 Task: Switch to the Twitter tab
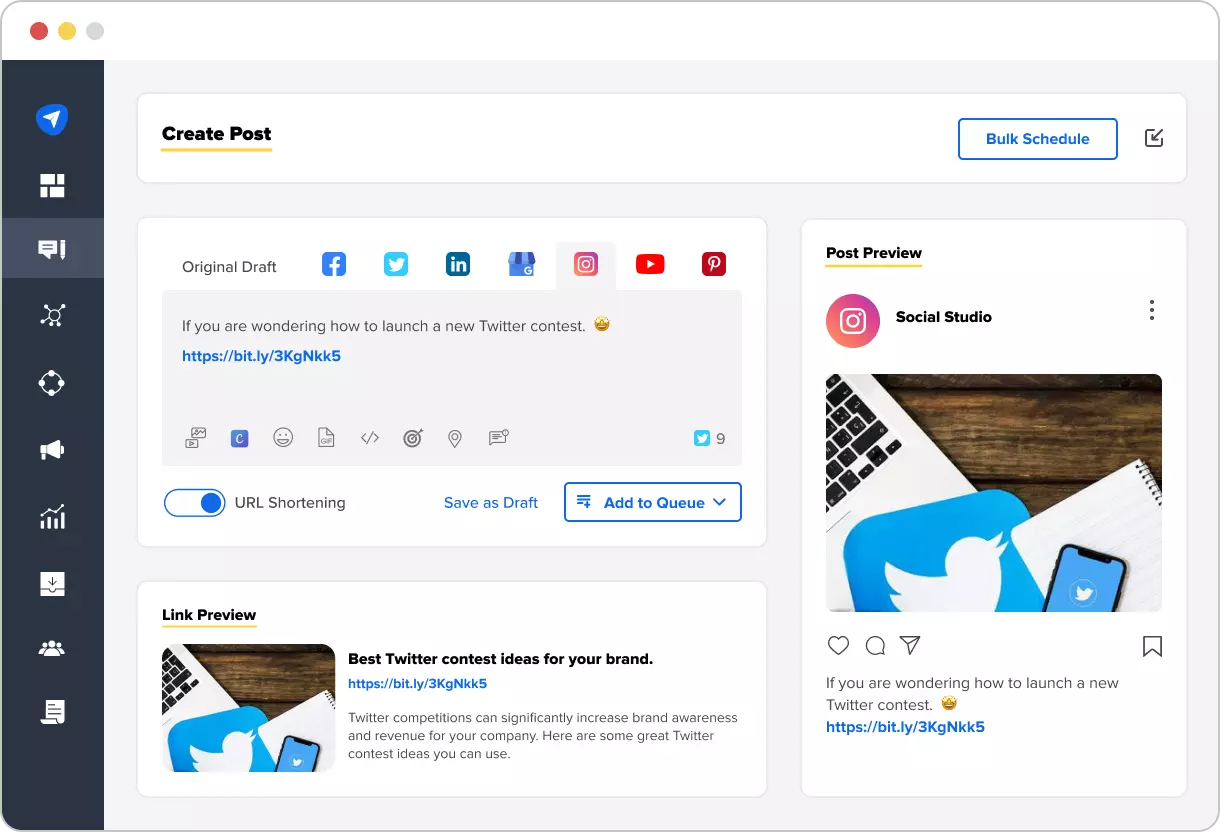tap(396, 264)
